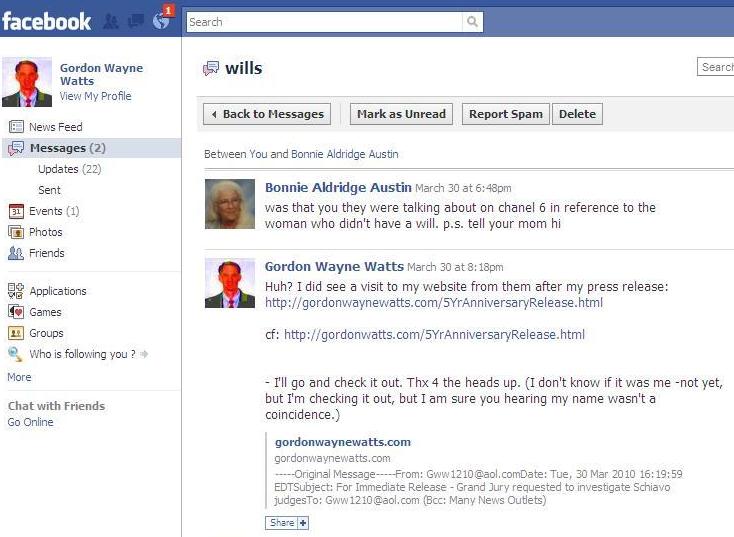Open Applications in sidebar
This screenshot has width=734, height=537.
coord(58,291)
